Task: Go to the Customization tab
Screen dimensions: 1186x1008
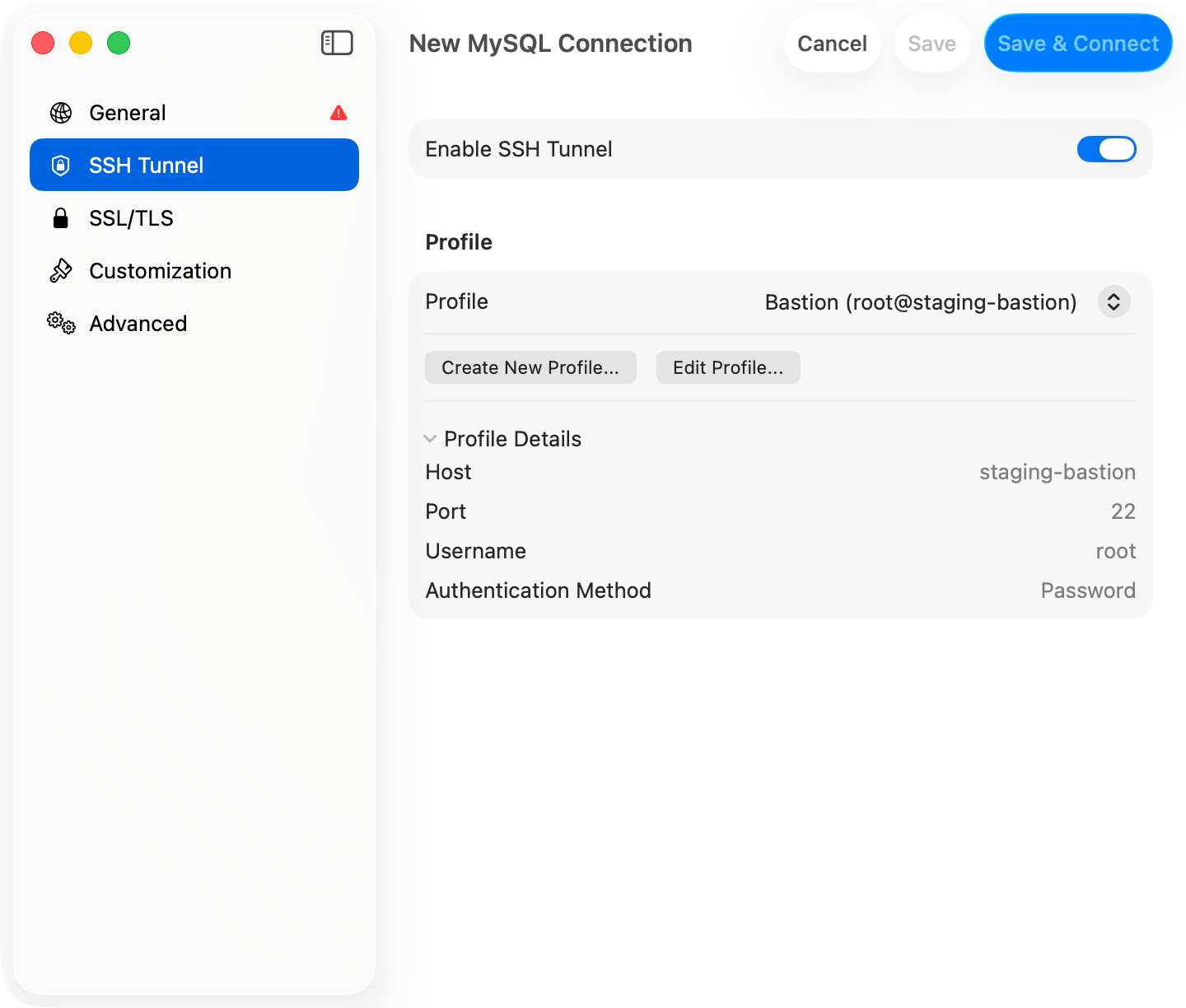Action: (194, 271)
